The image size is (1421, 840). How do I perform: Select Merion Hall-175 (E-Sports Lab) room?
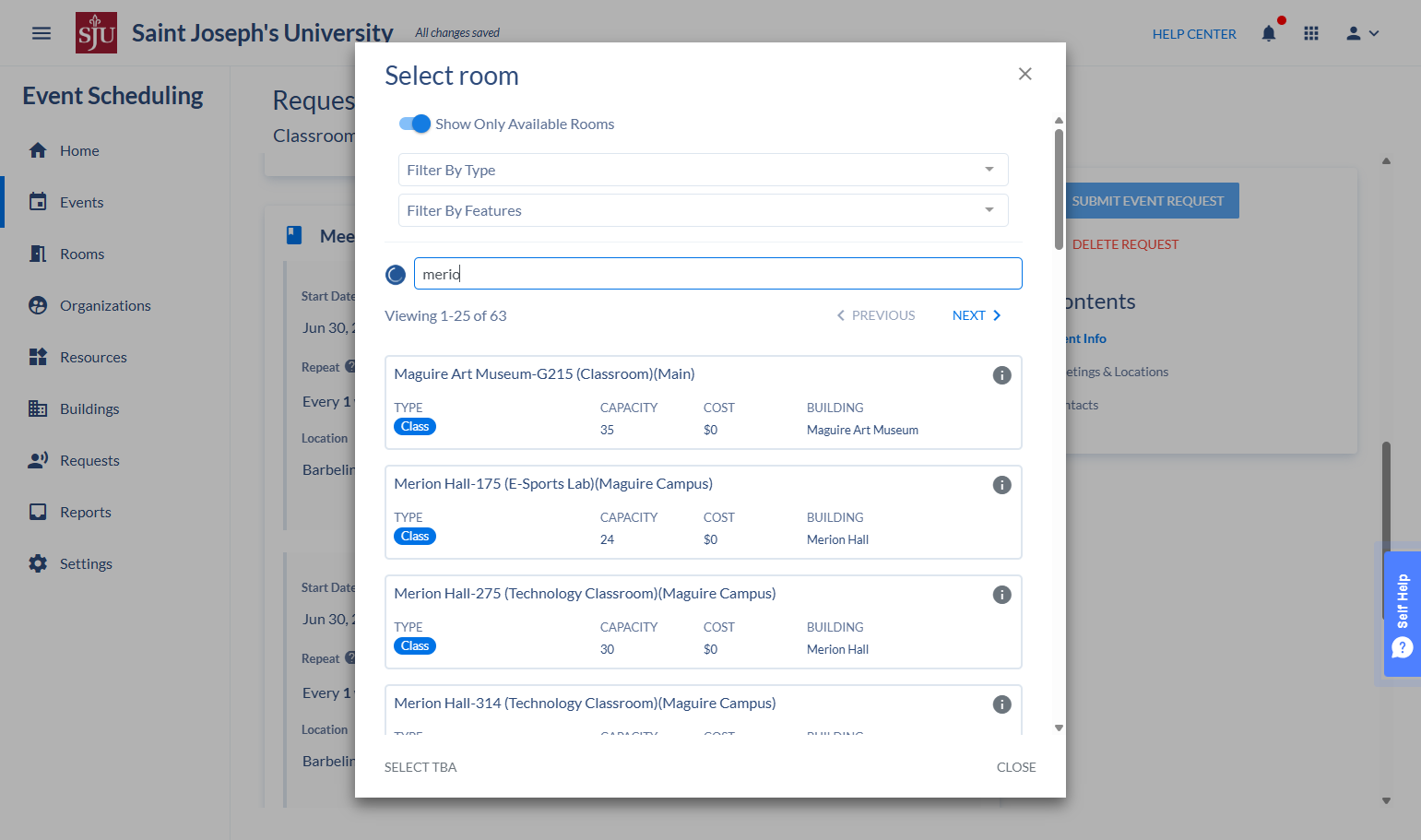[x=703, y=512]
